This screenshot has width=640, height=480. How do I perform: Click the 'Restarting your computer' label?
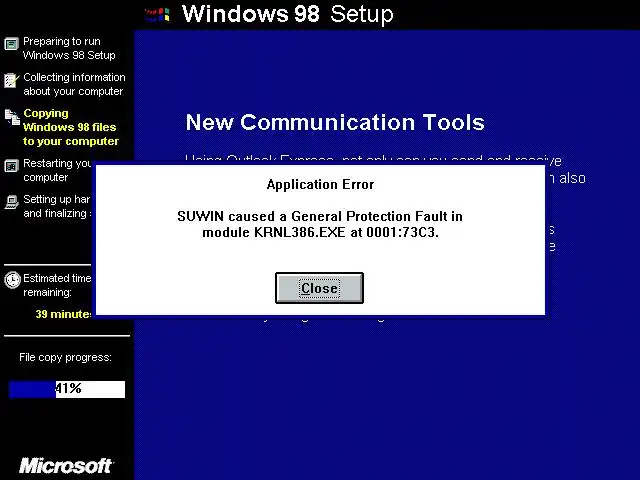tap(57, 170)
